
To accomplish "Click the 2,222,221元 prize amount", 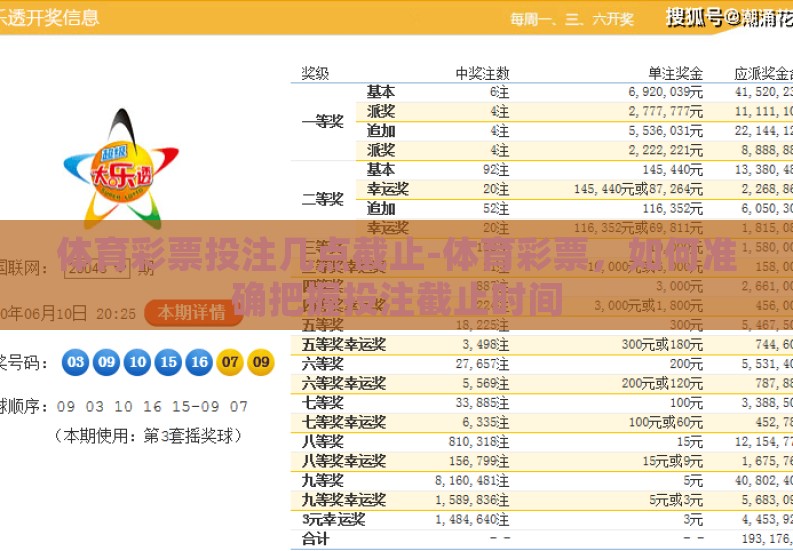I will click(x=666, y=150).
